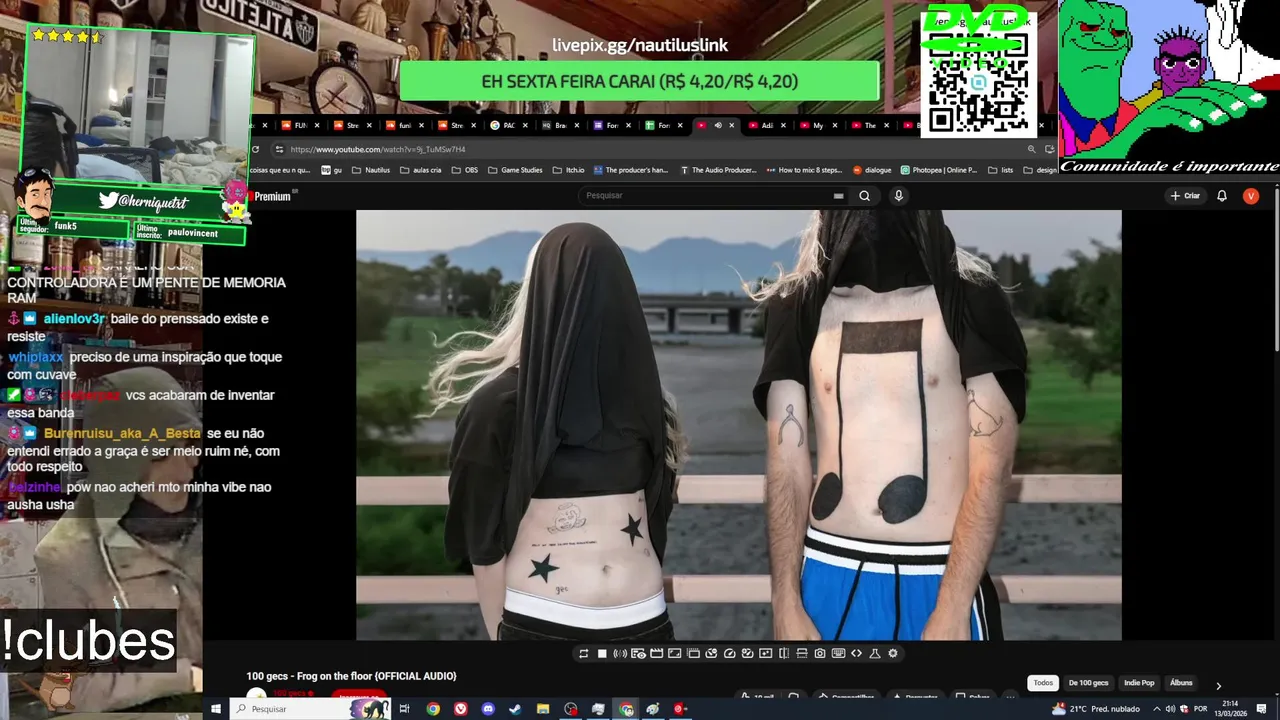Open the dialogue bookmark
This screenshot has height=720, width=1280.
tap(872, 170)
